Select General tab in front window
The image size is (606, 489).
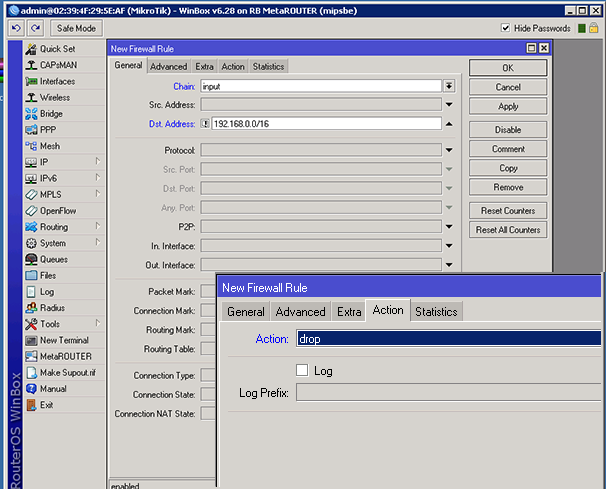[246, 312]
